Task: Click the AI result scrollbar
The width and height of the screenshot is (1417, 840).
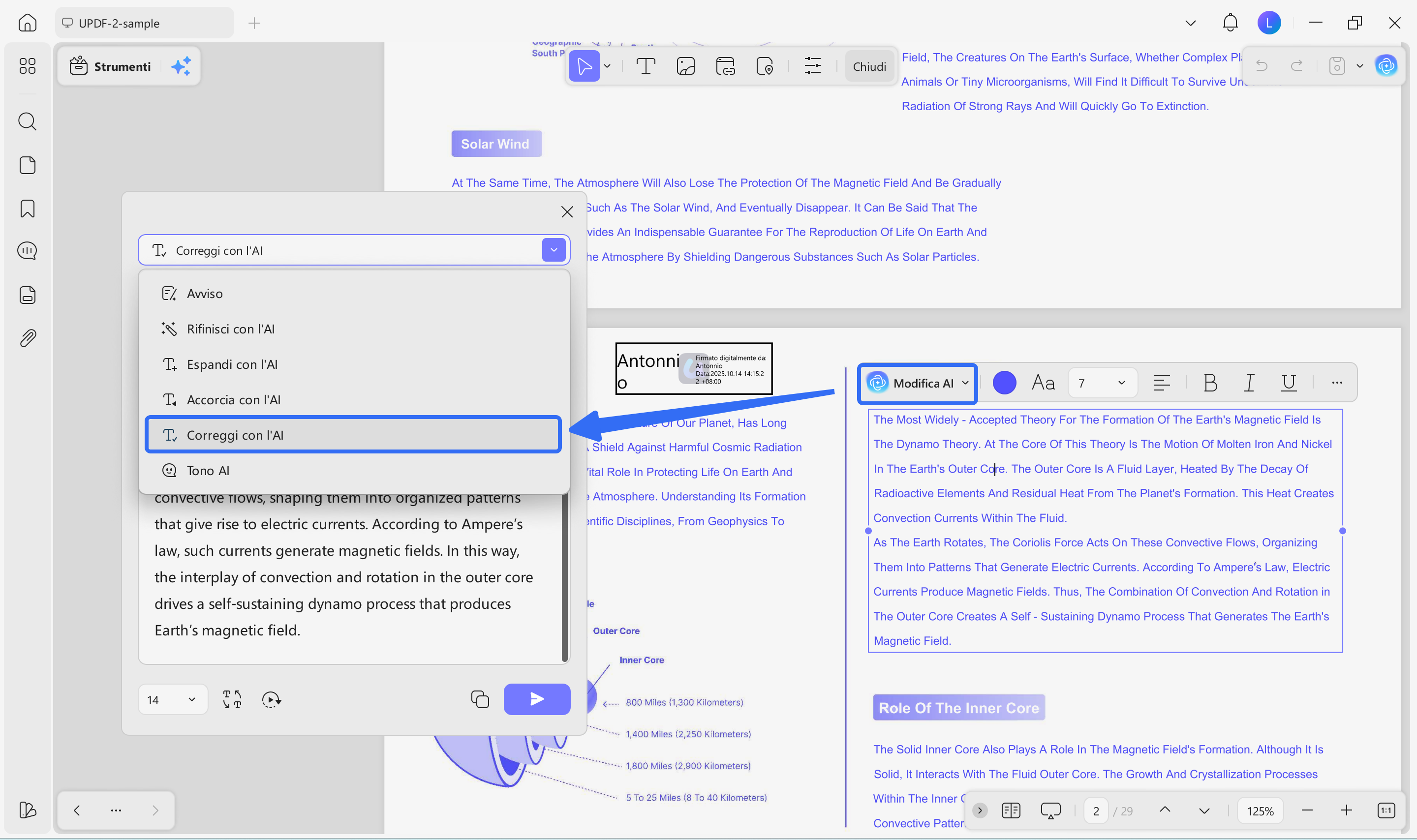Action: click(x=564, y=577)
